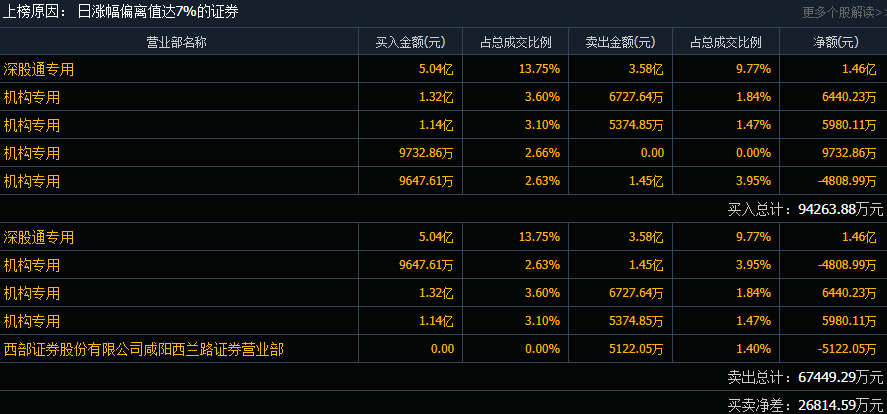
Task: Sort by 买入金额(元) column header
Action: coord(411,42)
